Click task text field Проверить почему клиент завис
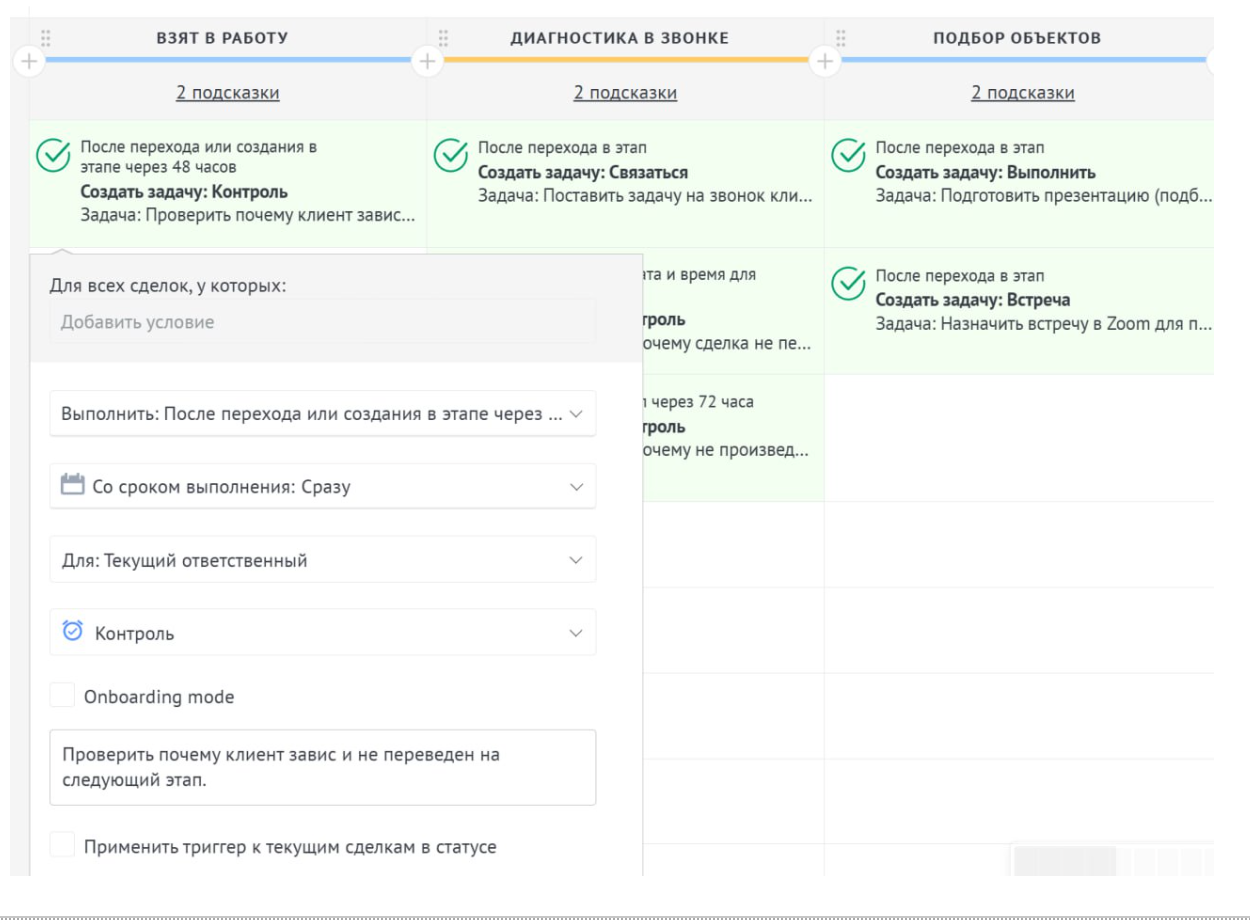The width and height of the screenshot is (1250, 924). pyautogui.click(x=323, y=767)
